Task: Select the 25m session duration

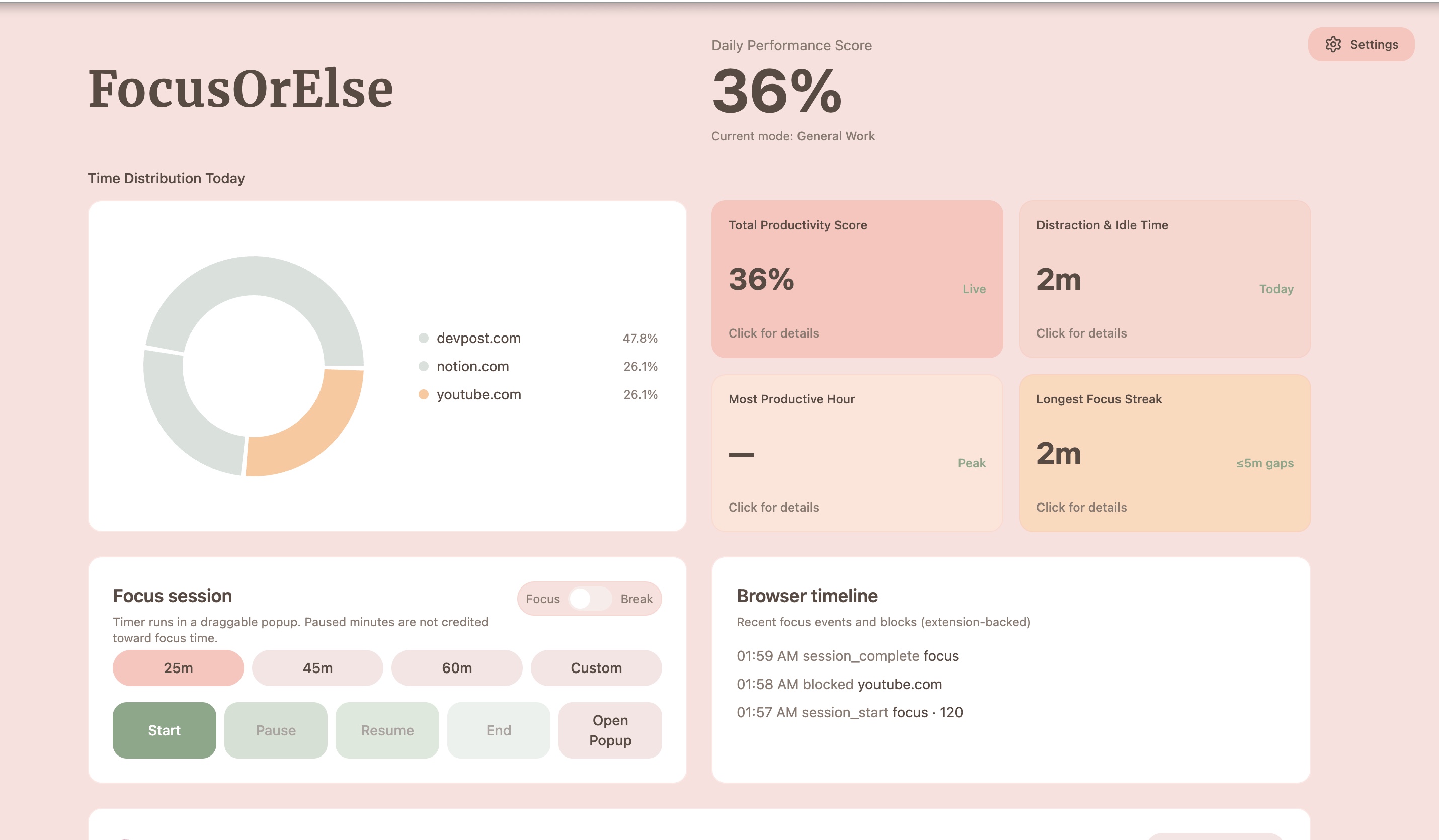Action: pos(178,667)
